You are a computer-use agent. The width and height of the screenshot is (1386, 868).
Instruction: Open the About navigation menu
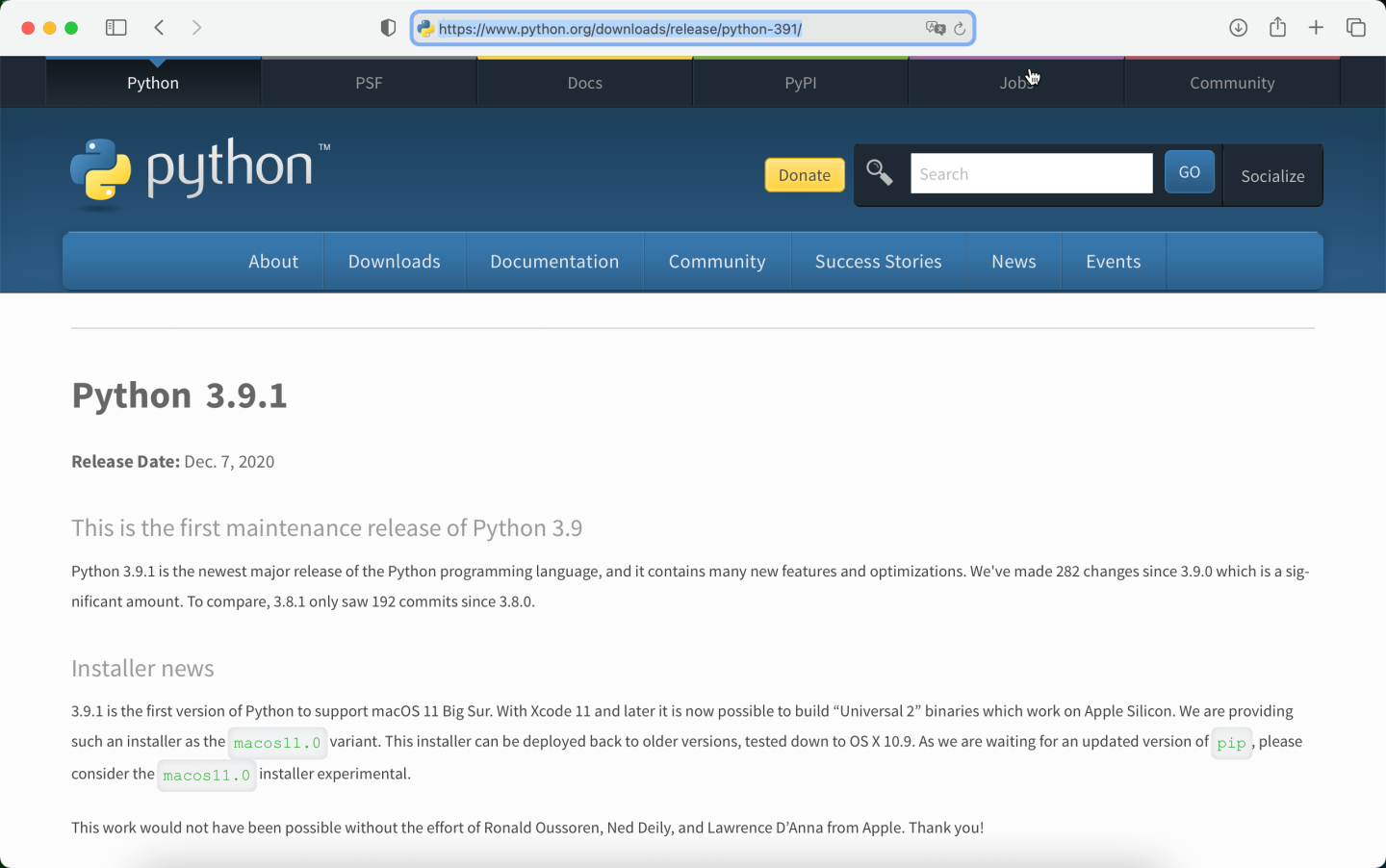click(x=273, y=262)
